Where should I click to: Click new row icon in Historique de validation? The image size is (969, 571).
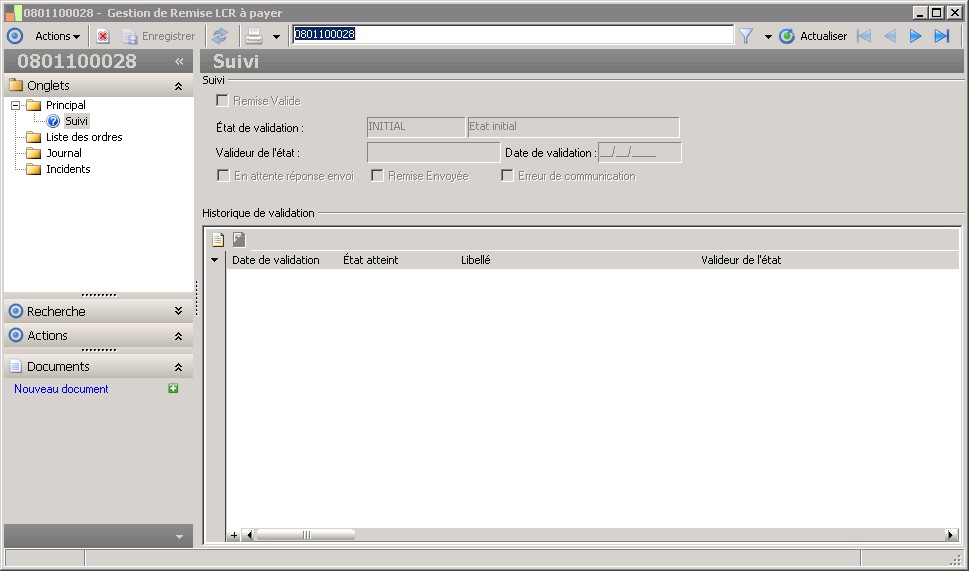[218, 239]
